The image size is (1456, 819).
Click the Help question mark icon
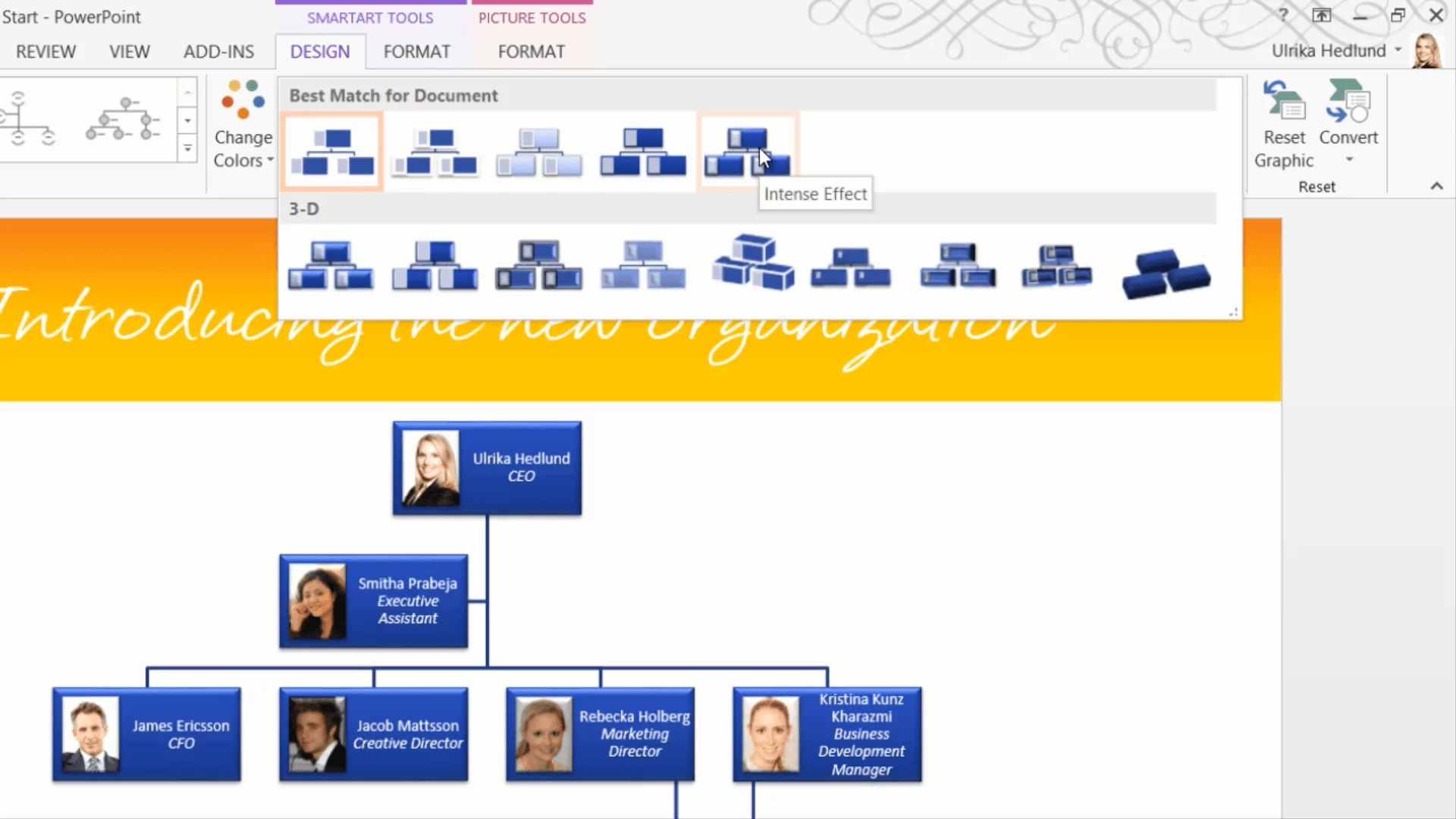1283,15
